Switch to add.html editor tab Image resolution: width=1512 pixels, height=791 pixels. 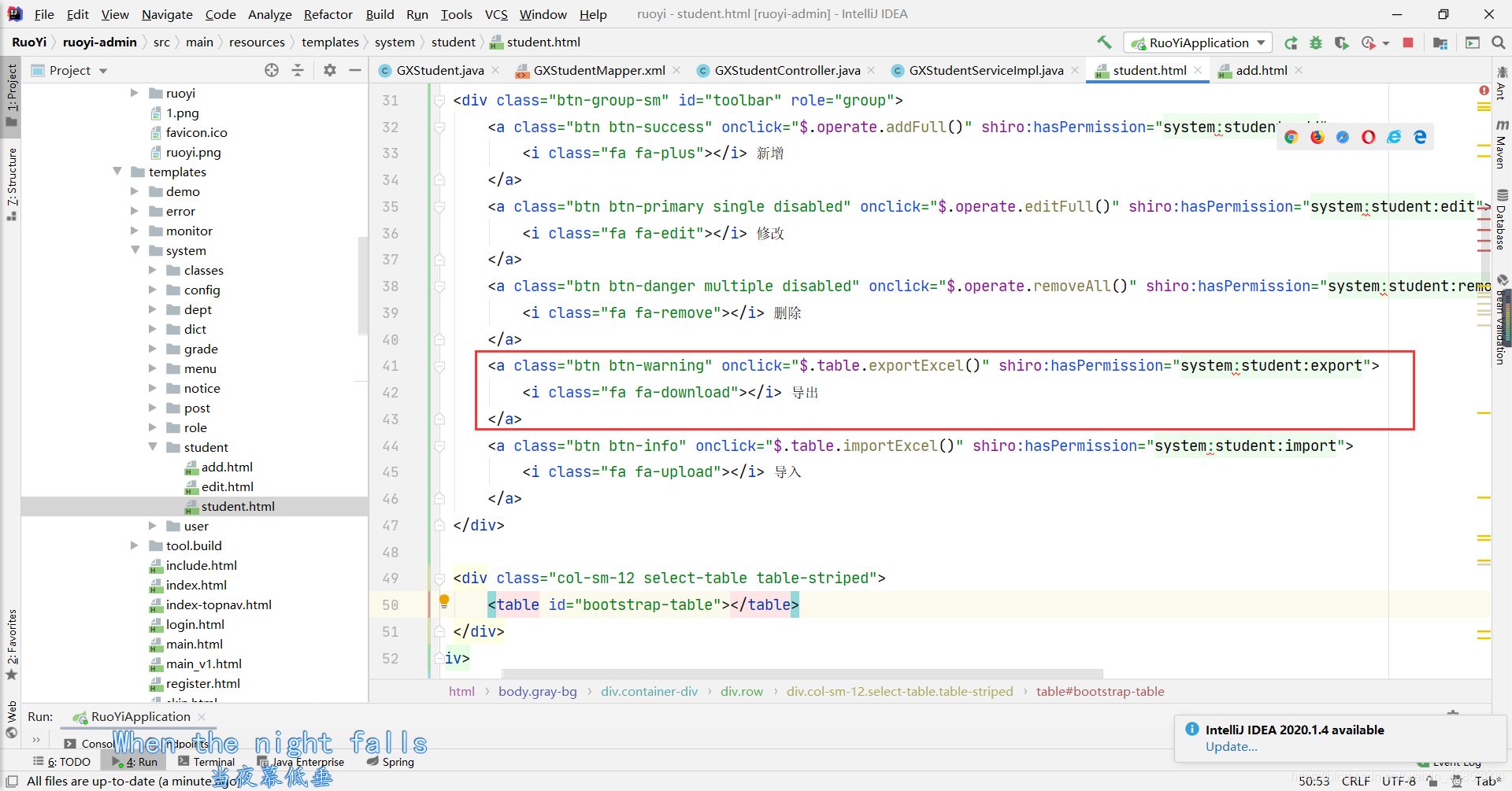(1261, 70)
